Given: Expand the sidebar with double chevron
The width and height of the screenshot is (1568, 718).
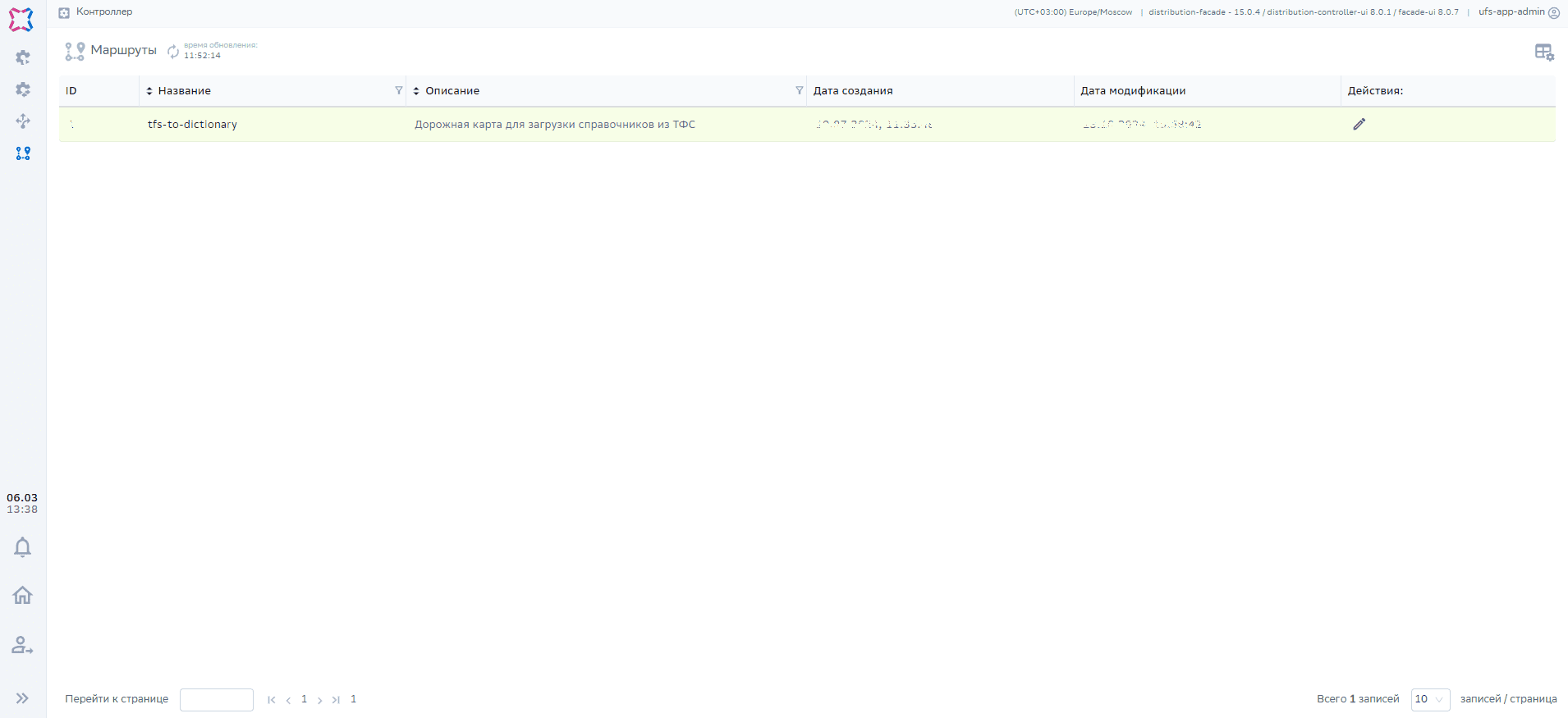Looking at the screenshot, I should pyautogui.click(x=22, y=698).
